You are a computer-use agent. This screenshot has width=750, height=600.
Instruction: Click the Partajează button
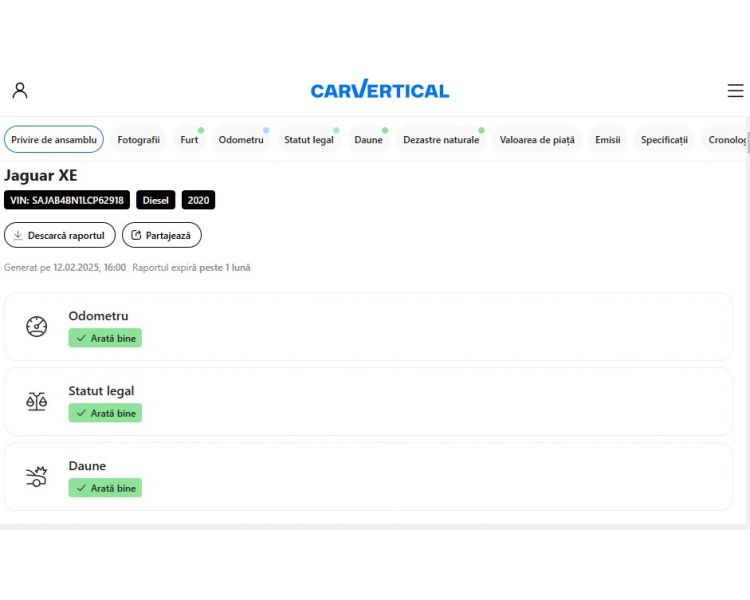click(162, 235)
